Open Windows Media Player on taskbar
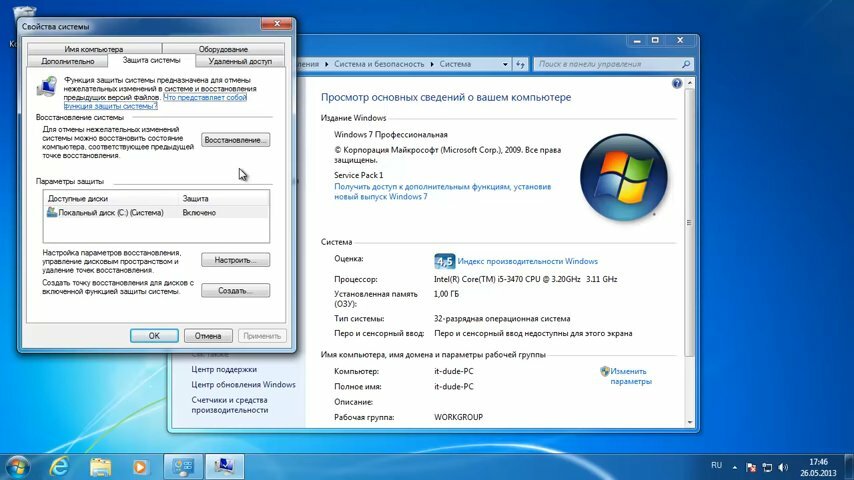The height and width of the screenshot is (480, 854). click(140, 467)
